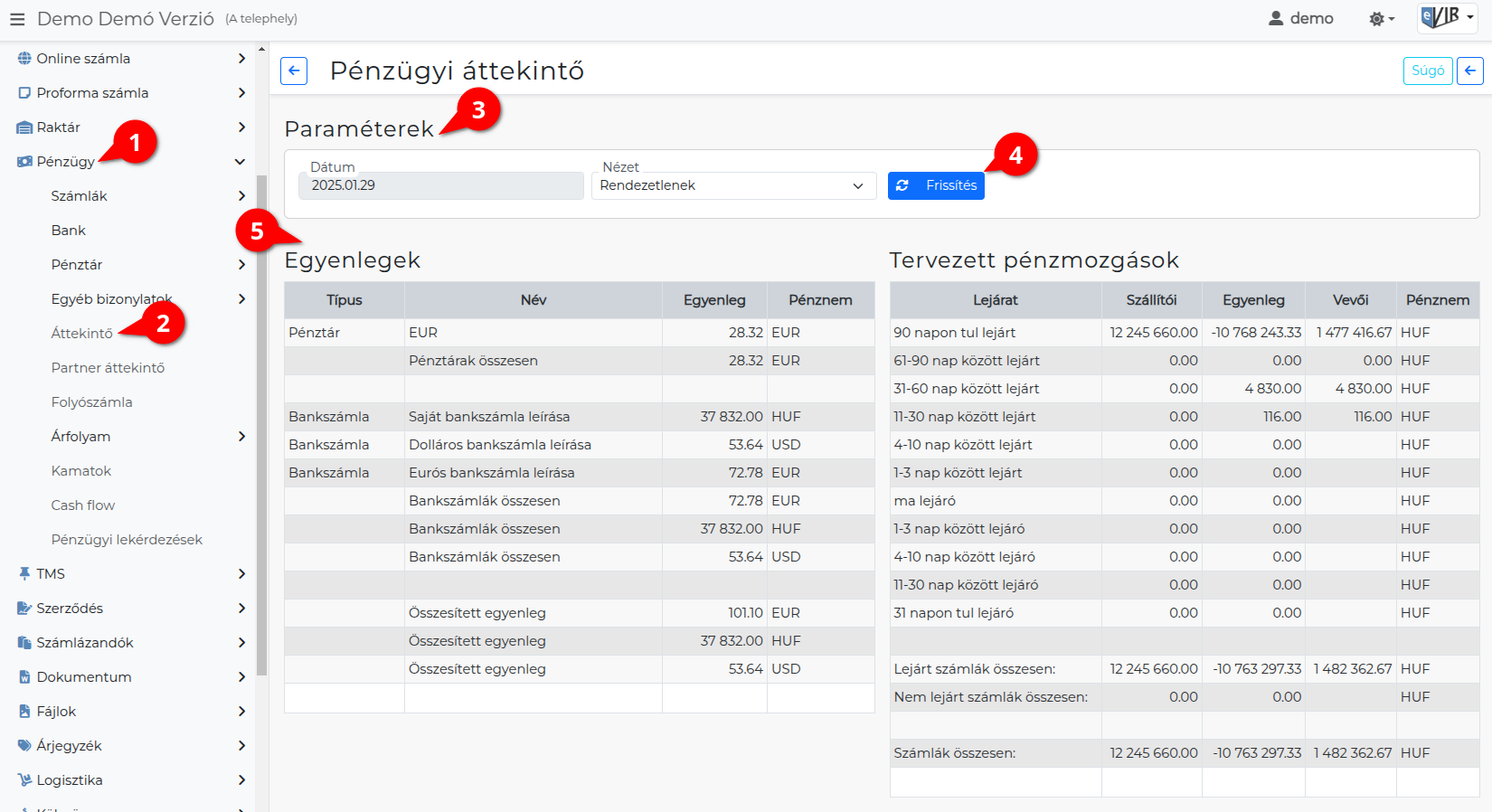The width and height of the screenshot is (1492, 812).
Task: Collapse the Pénzügy menu section
Action: [240, 162]
